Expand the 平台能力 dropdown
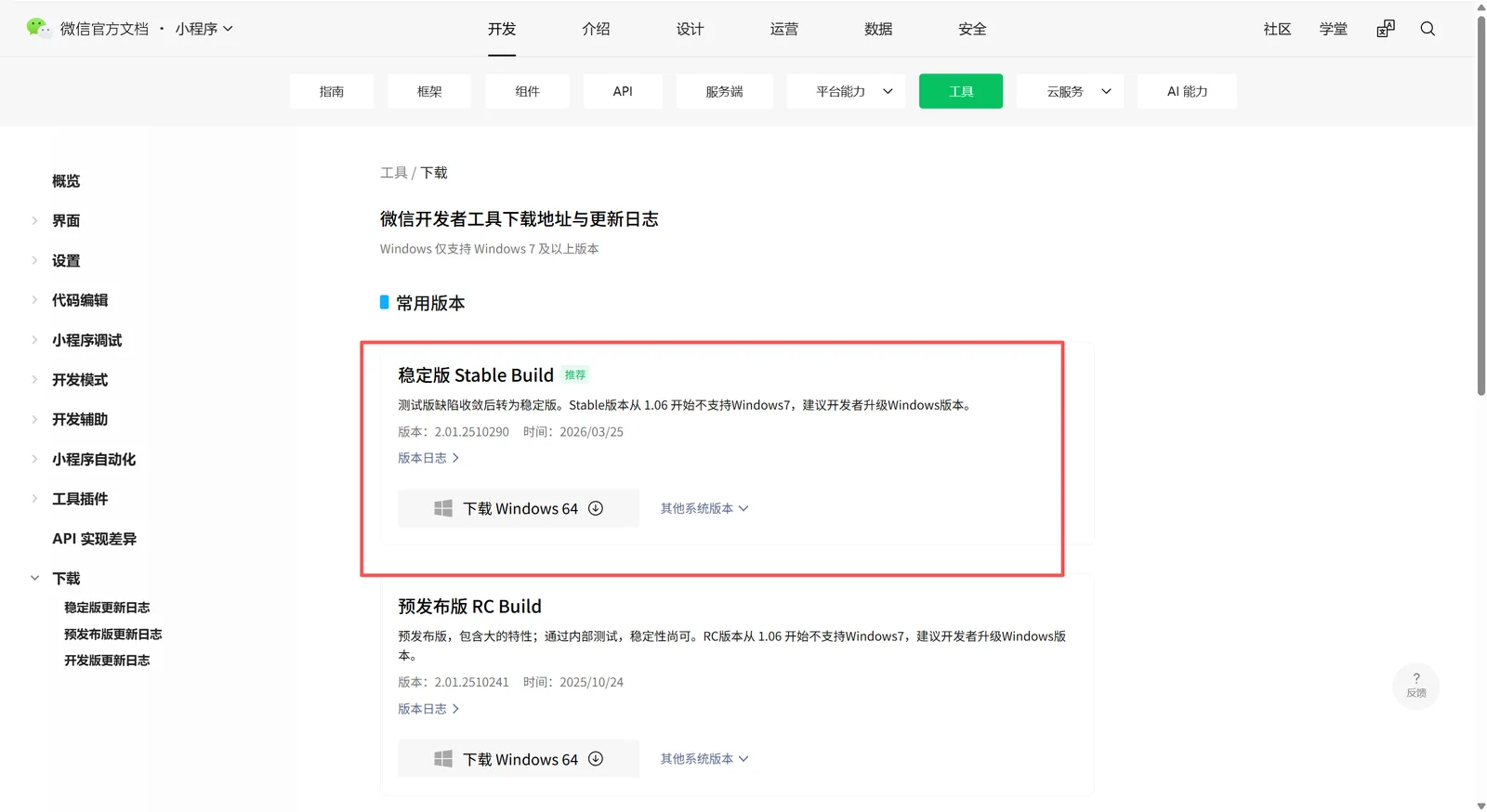The width and height of the screenshot is (1487, 812). tap(846, 91)
